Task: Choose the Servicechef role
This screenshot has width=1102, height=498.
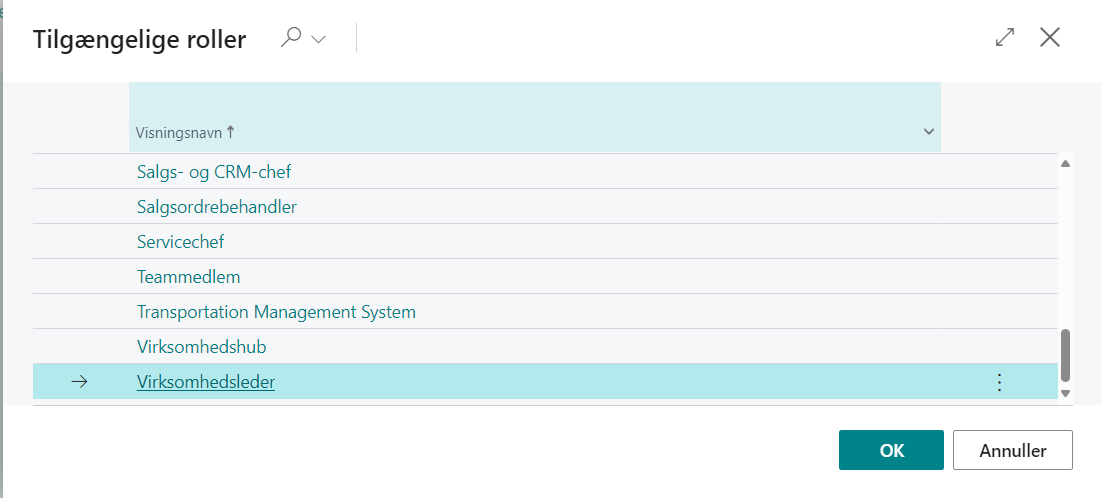Action: point(180,242)
